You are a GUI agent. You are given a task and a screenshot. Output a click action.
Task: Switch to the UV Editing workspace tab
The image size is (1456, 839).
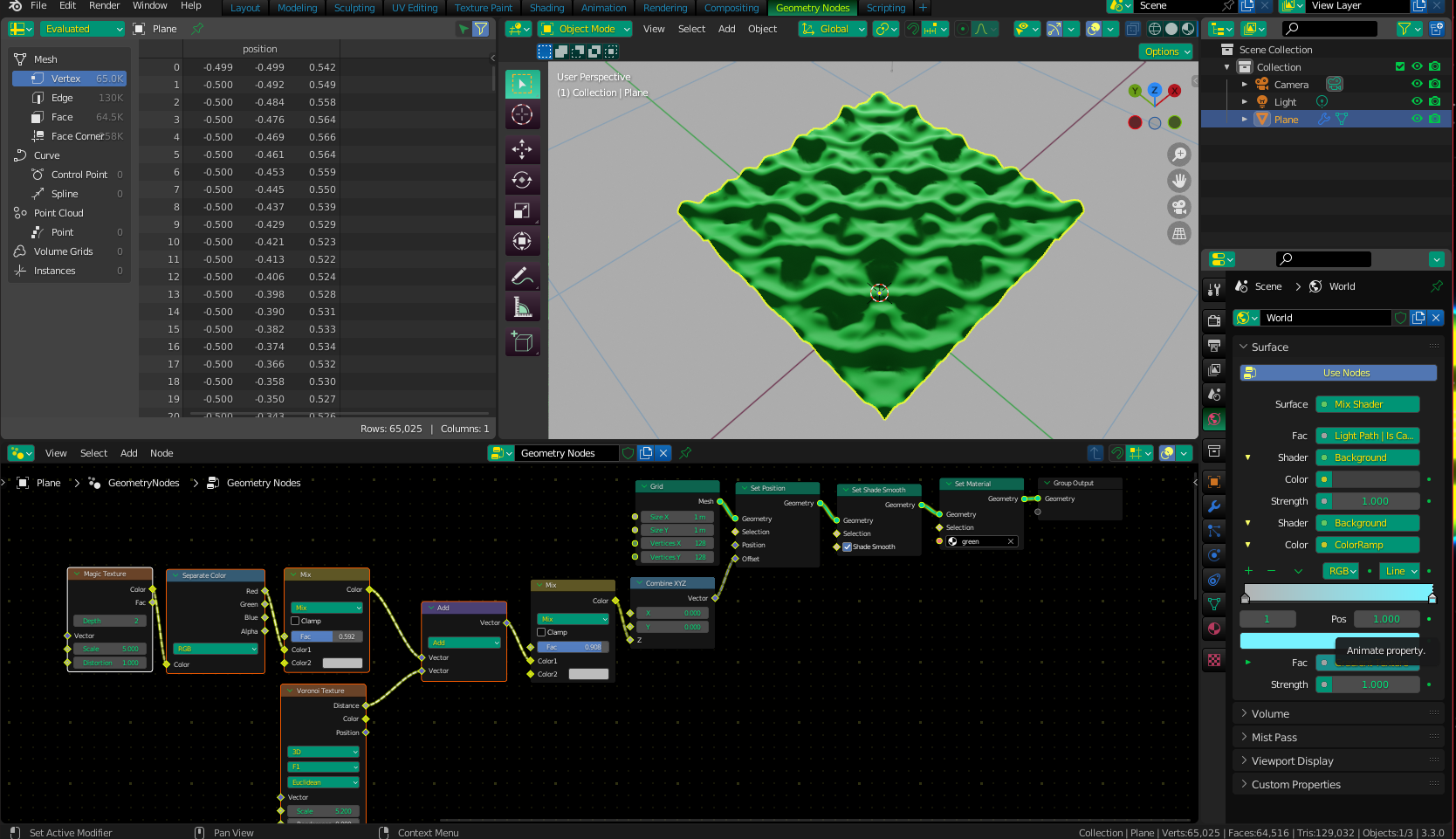[x=415, y=8]
